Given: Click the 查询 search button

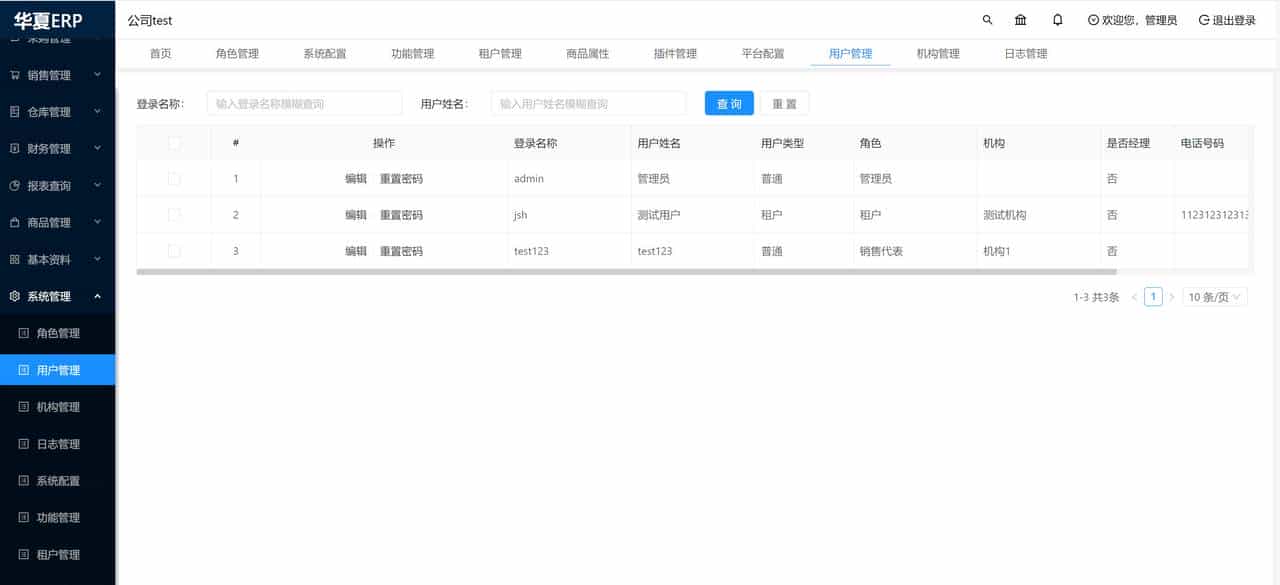Looking at the screenshot, I should coord(728,102).
